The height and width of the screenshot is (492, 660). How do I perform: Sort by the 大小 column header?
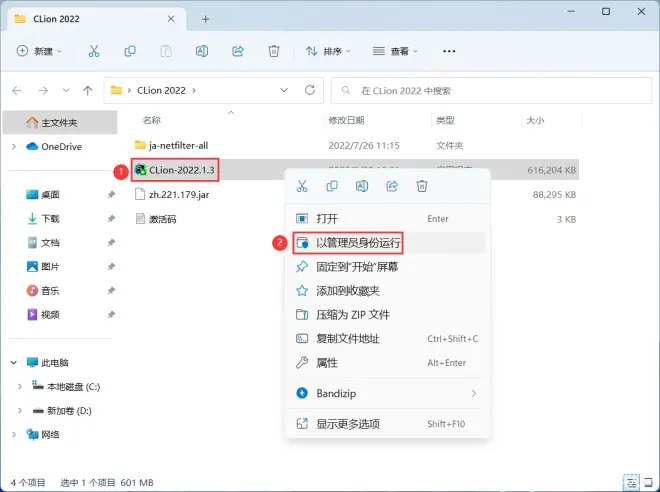pyautogui.click(x=535, y=120)
